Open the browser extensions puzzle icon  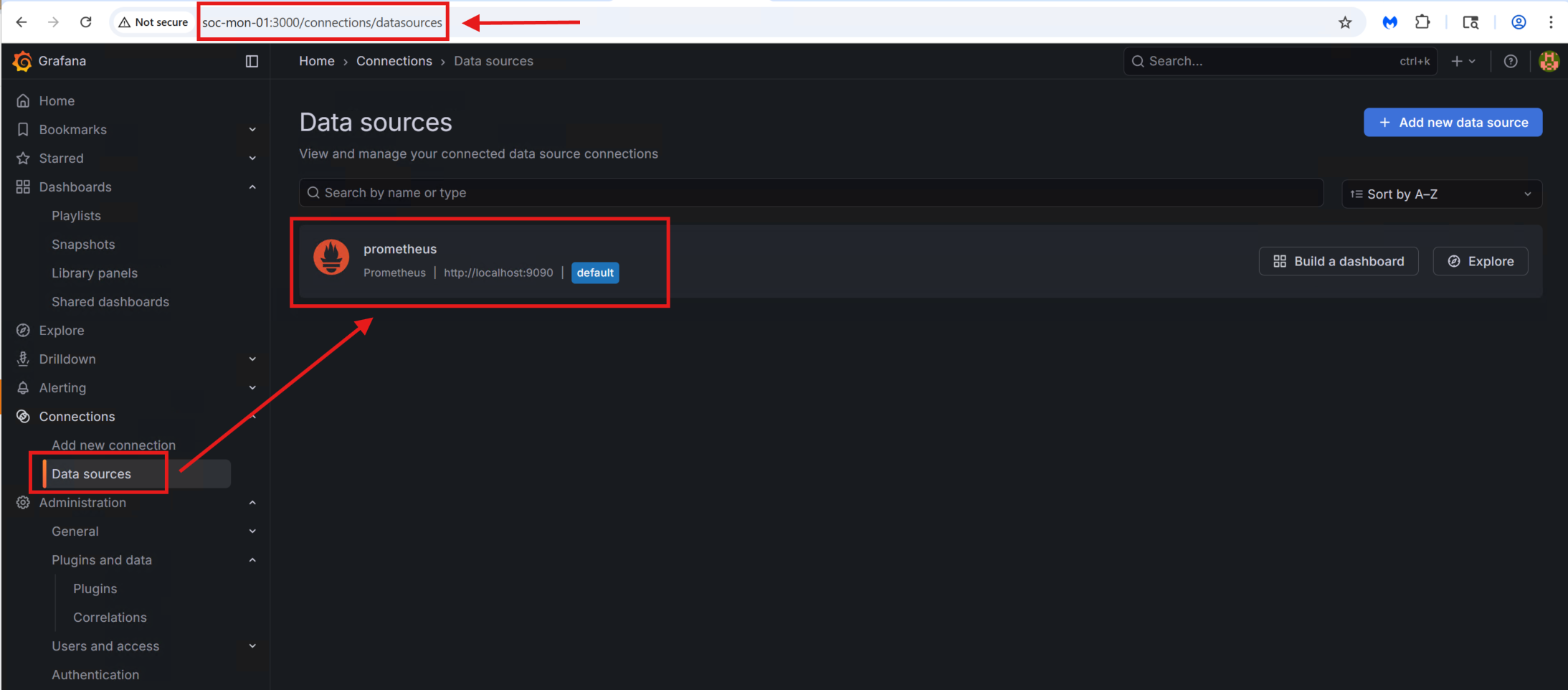tap(1422, 22)
